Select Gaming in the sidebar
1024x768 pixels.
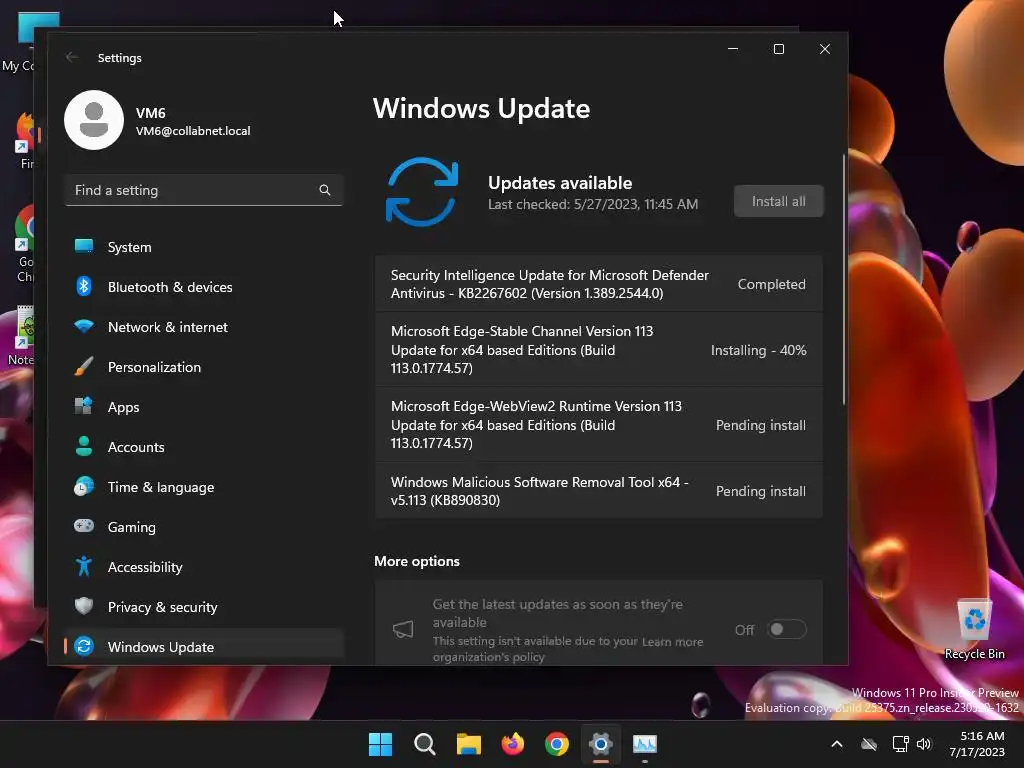point(204,527)
